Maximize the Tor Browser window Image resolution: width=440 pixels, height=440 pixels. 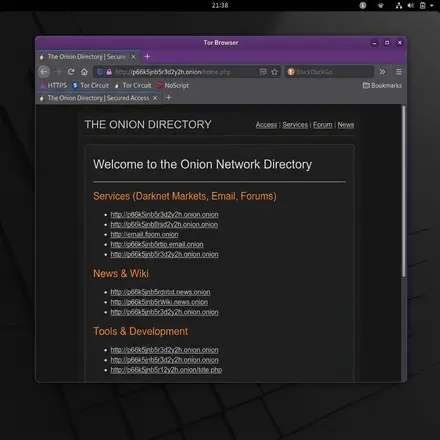387,43
